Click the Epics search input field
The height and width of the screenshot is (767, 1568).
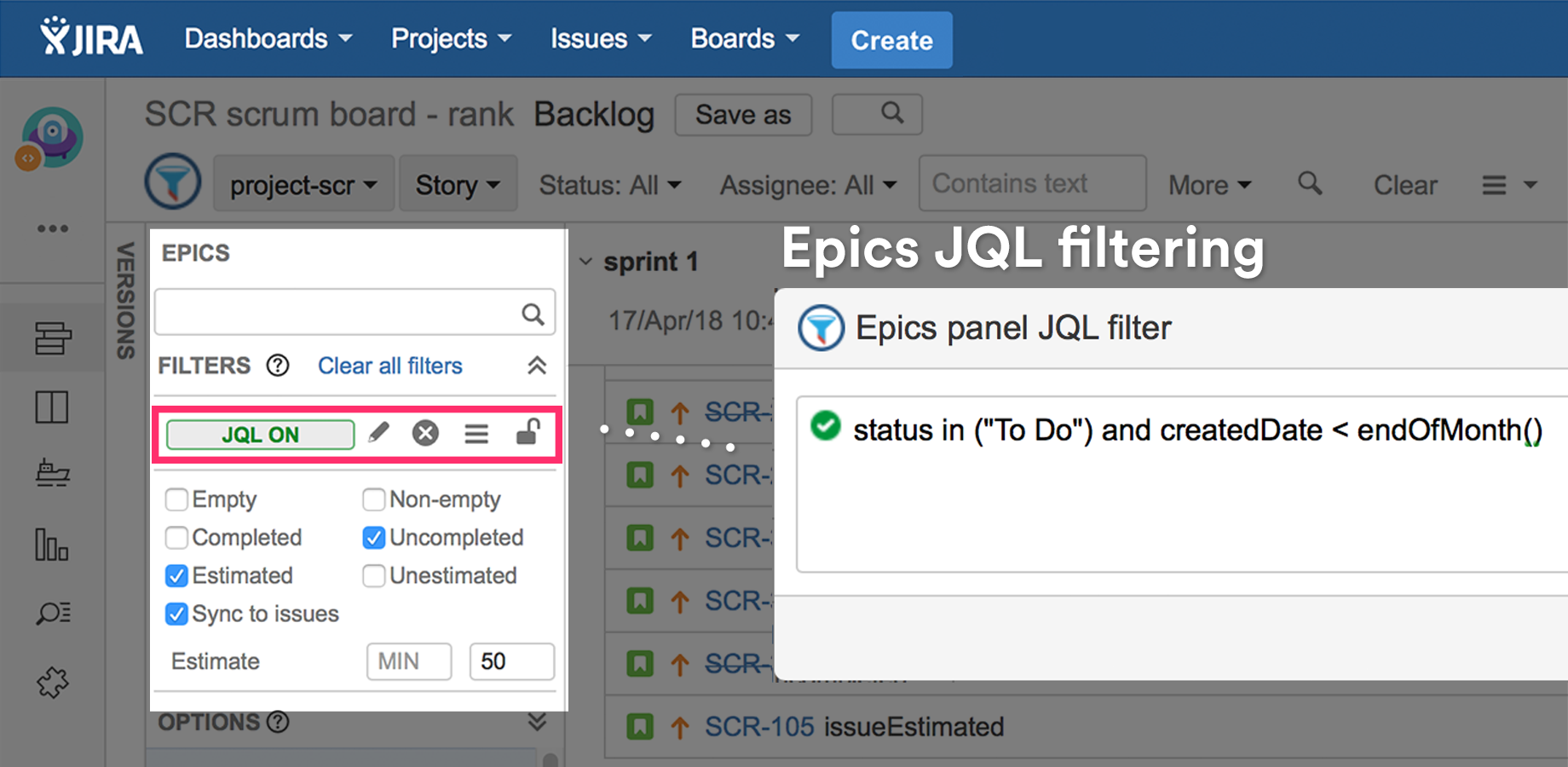pyautogui.click(x=355, y=312)
